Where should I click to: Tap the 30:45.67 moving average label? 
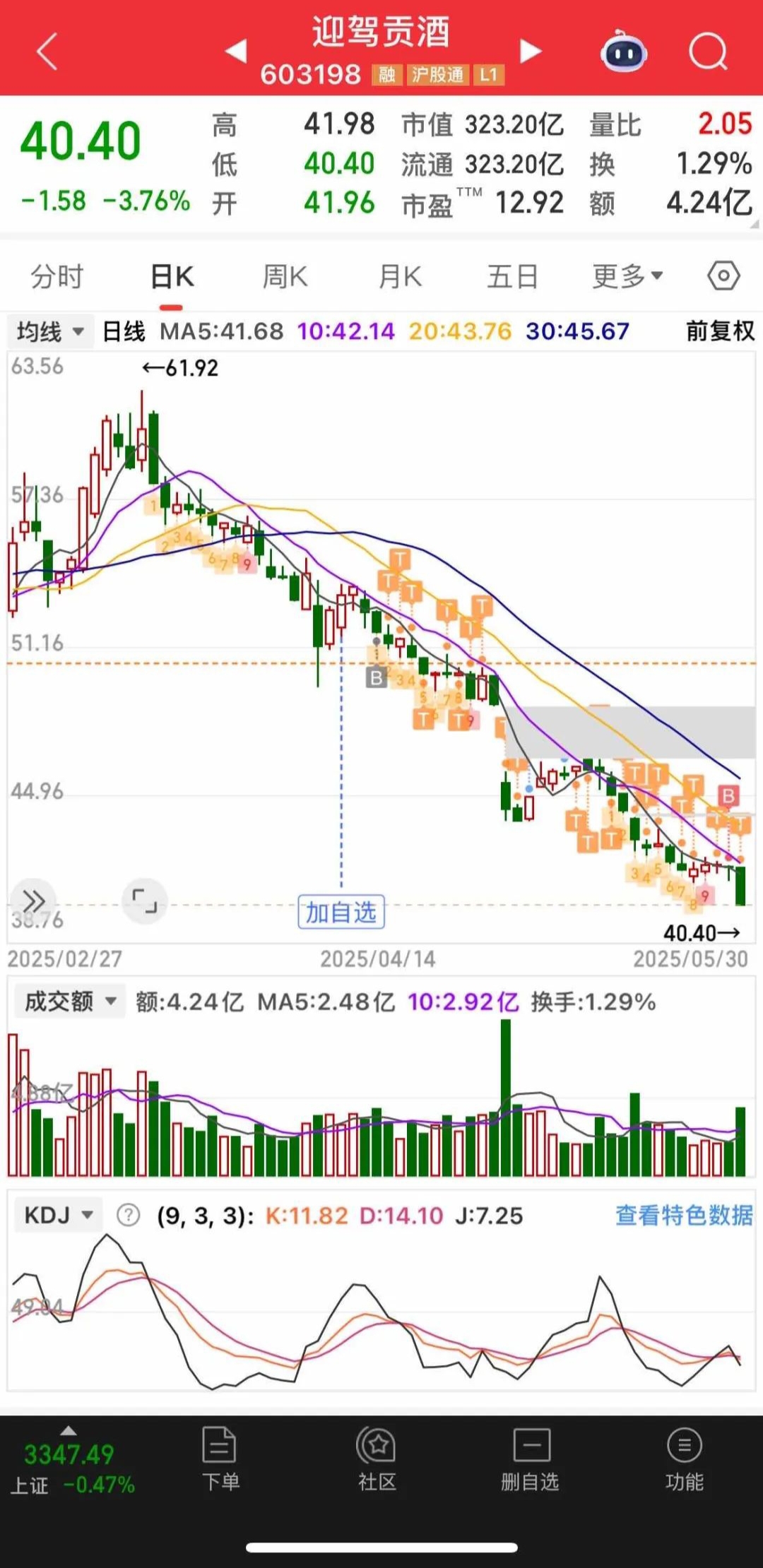[577, 331]
